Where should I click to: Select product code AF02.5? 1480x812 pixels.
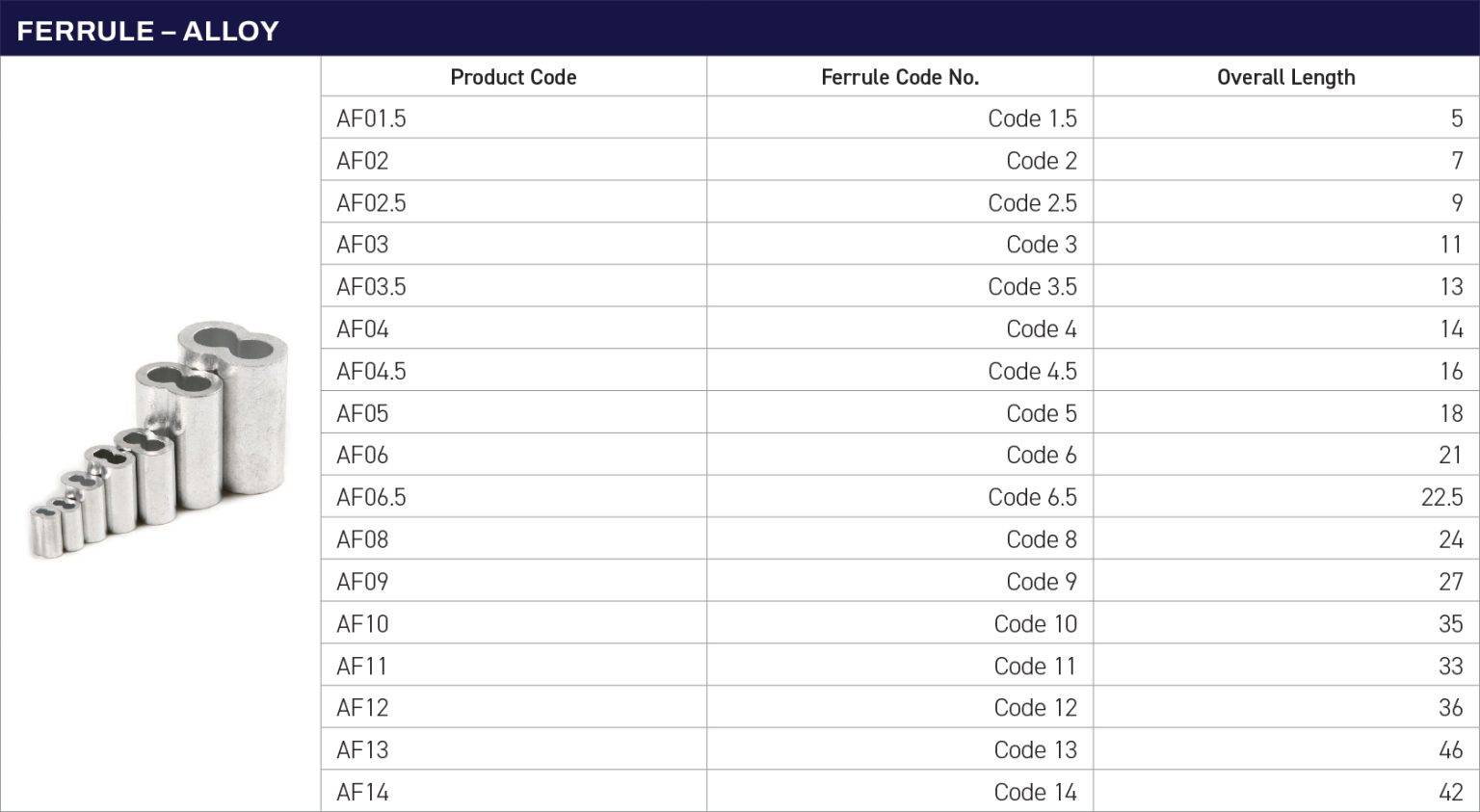[x=371, y=203]
